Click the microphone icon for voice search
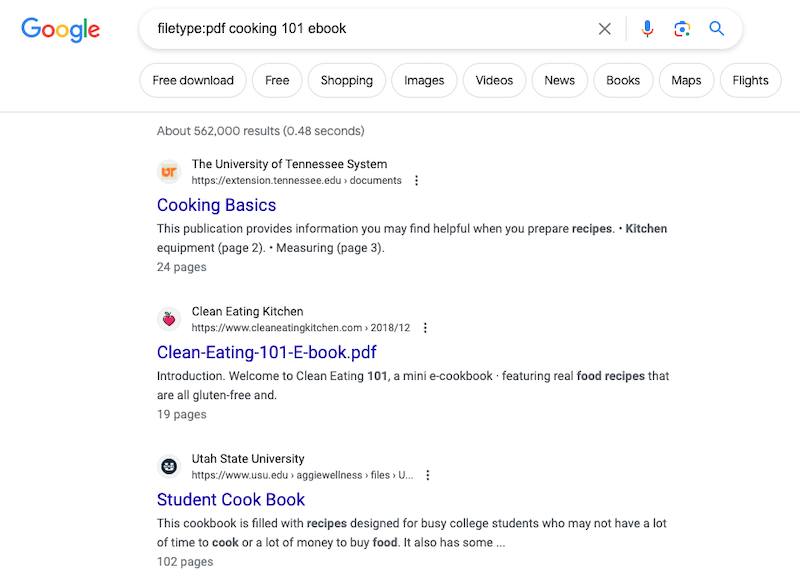 [x=647, y=29]
